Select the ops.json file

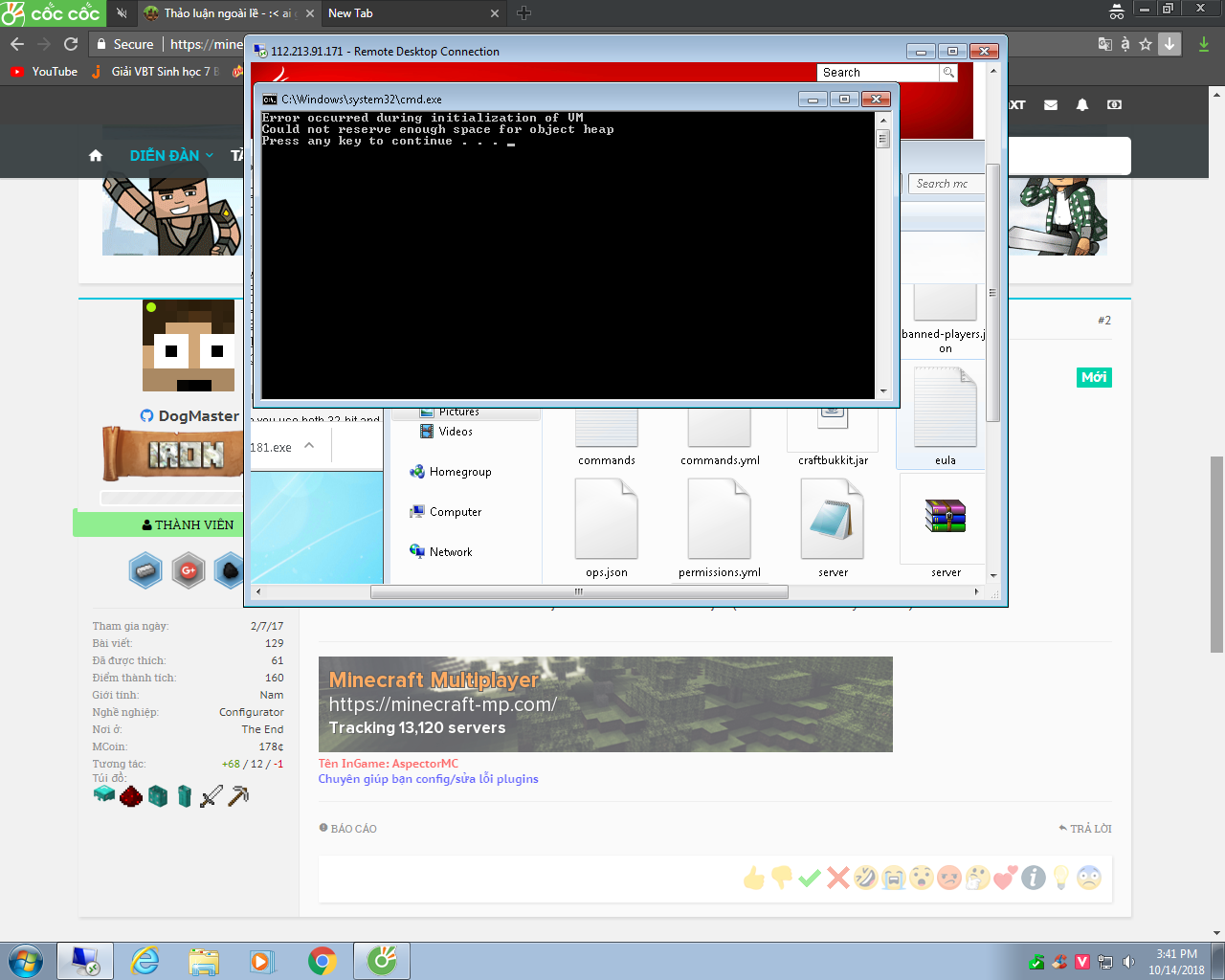pos(607,528)
